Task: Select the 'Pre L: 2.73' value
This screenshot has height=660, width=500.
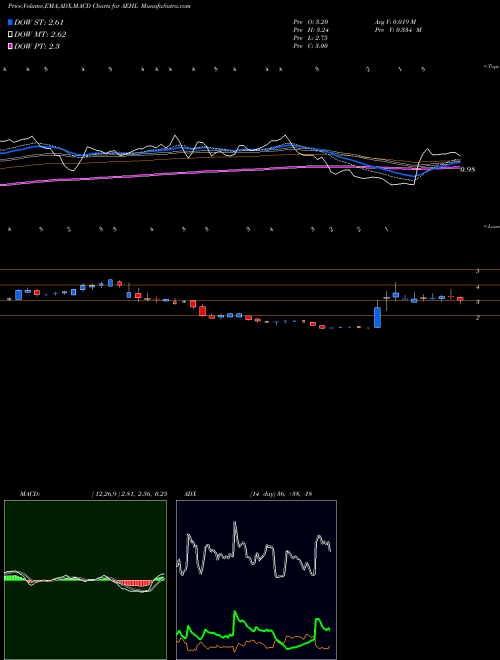Action: [311, 37]
